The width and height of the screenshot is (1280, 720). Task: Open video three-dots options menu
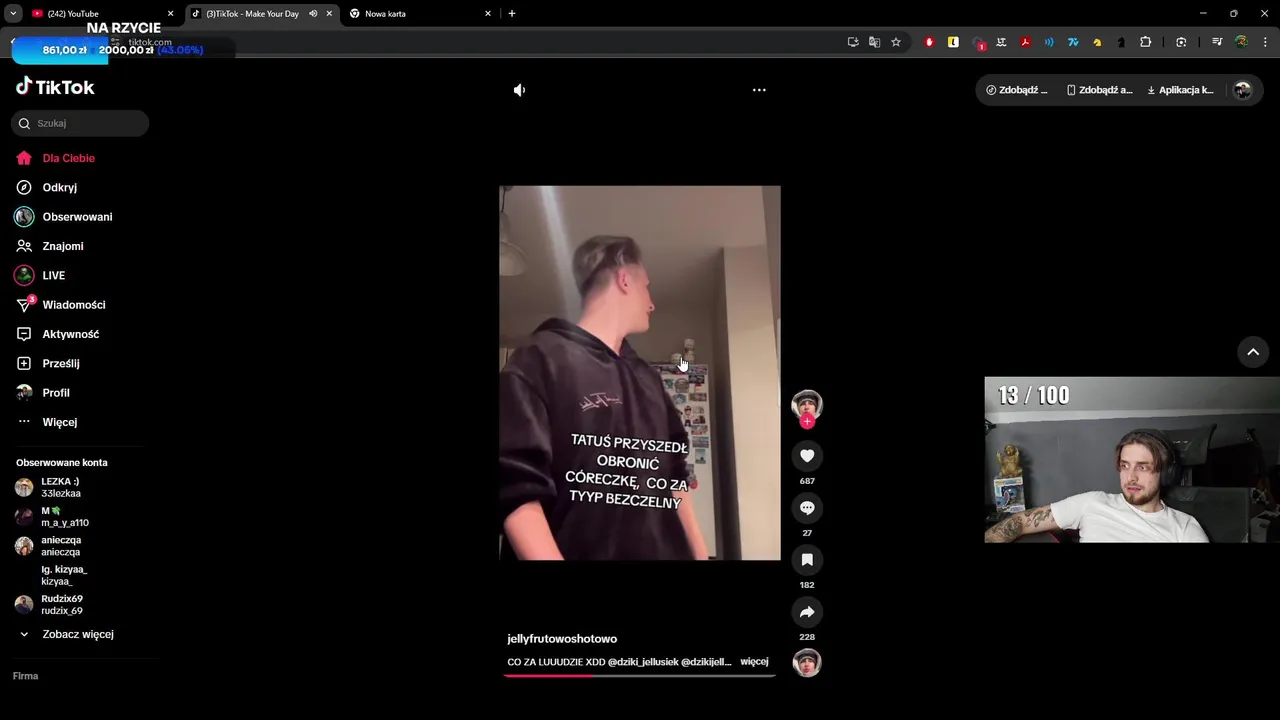(x=759, y=90)
